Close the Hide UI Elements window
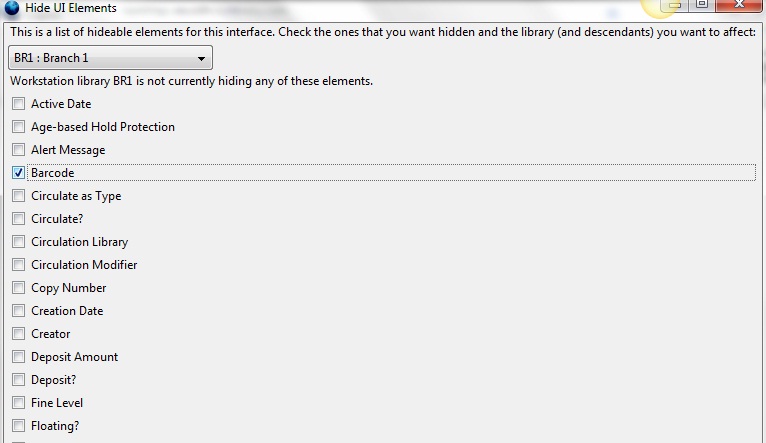 (739, 5)
